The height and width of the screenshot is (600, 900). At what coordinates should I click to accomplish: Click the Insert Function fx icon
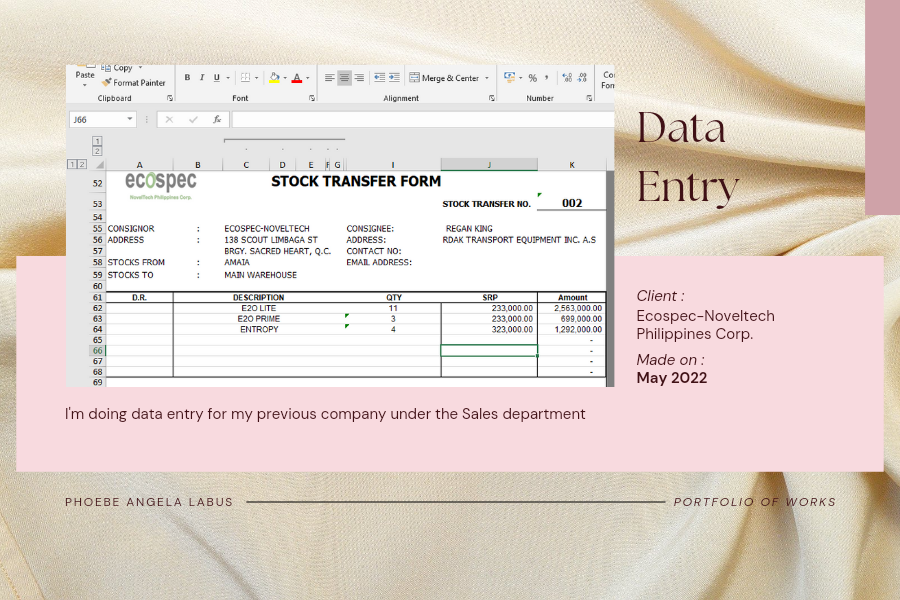tap(217, 119)
